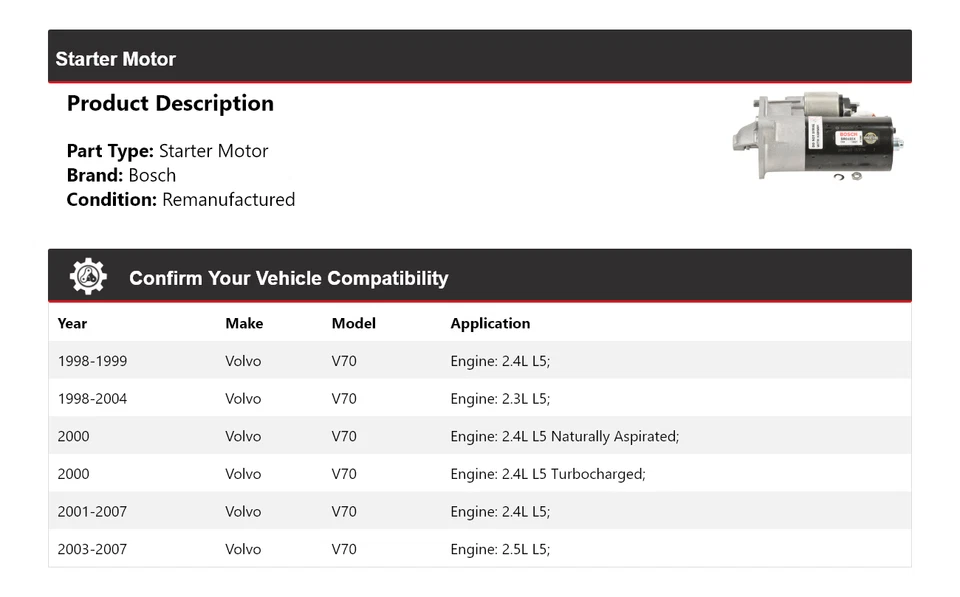Select the Engine: 2.3L L5 application cell
The width and height of the screenshot is (960, 597).
(500, 399)
